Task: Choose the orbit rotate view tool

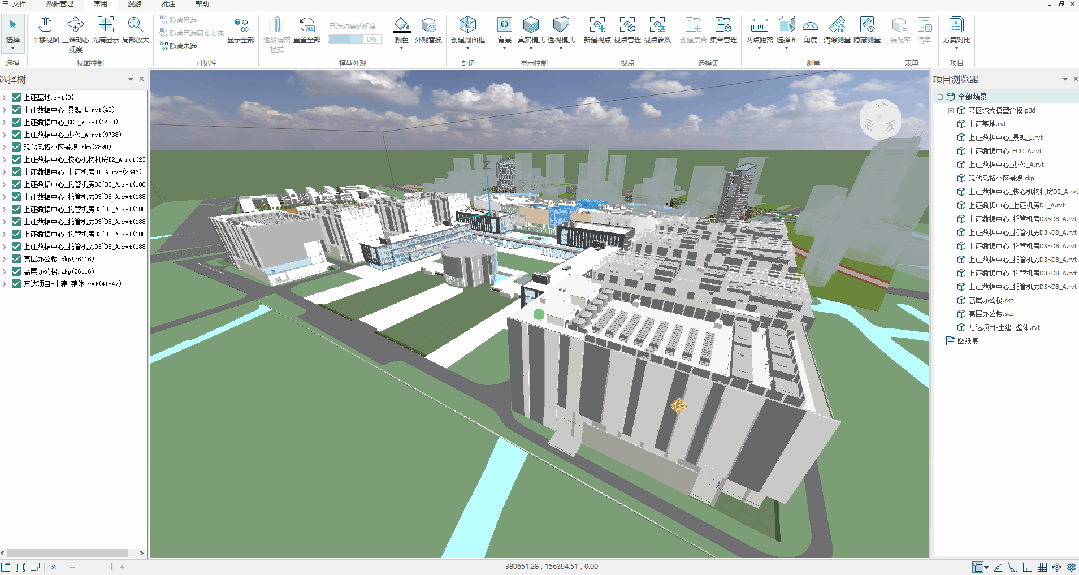Action: (76, 25)
